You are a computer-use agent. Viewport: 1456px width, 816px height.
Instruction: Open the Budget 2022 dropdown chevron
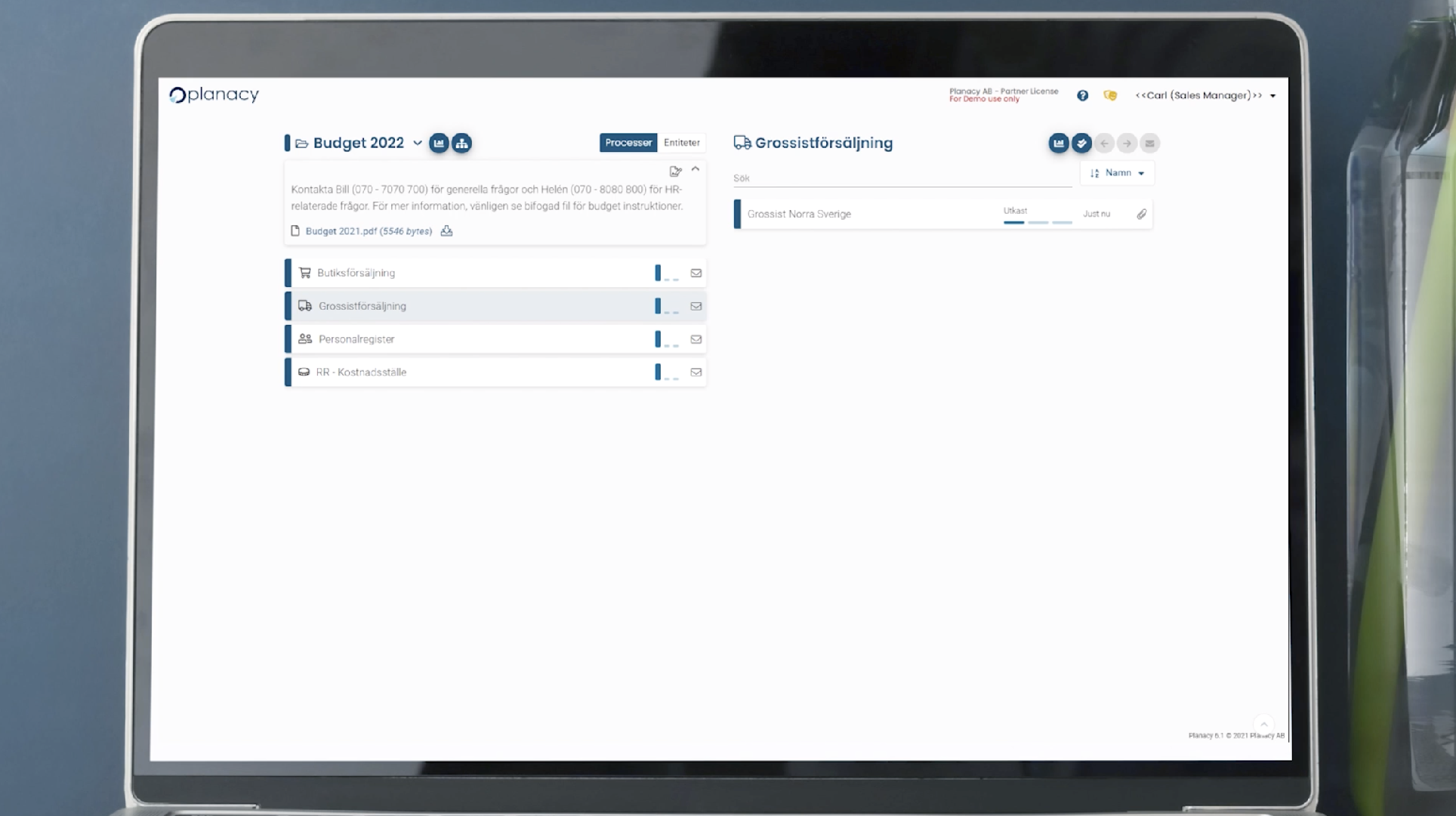point(418,143)
